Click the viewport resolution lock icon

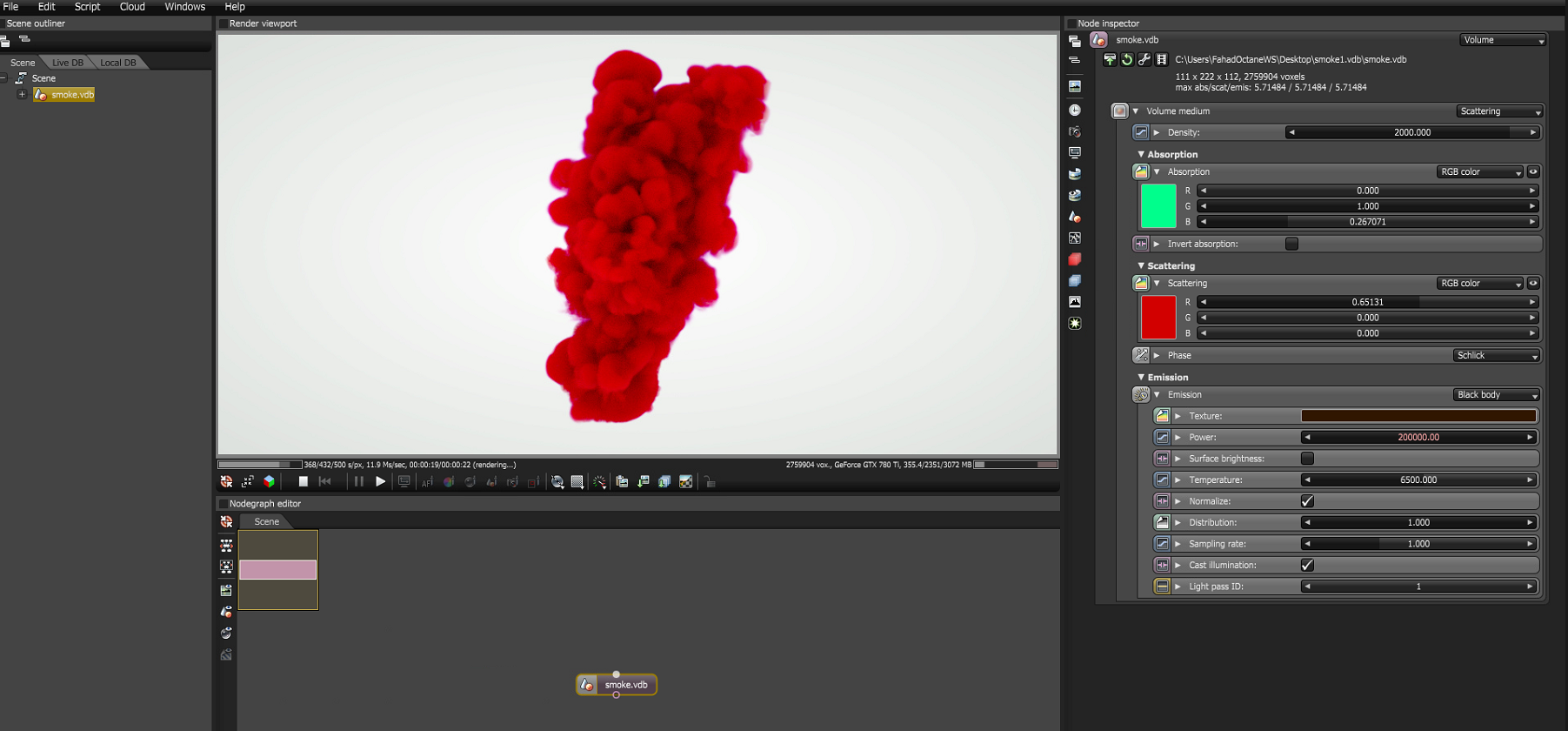710,481
